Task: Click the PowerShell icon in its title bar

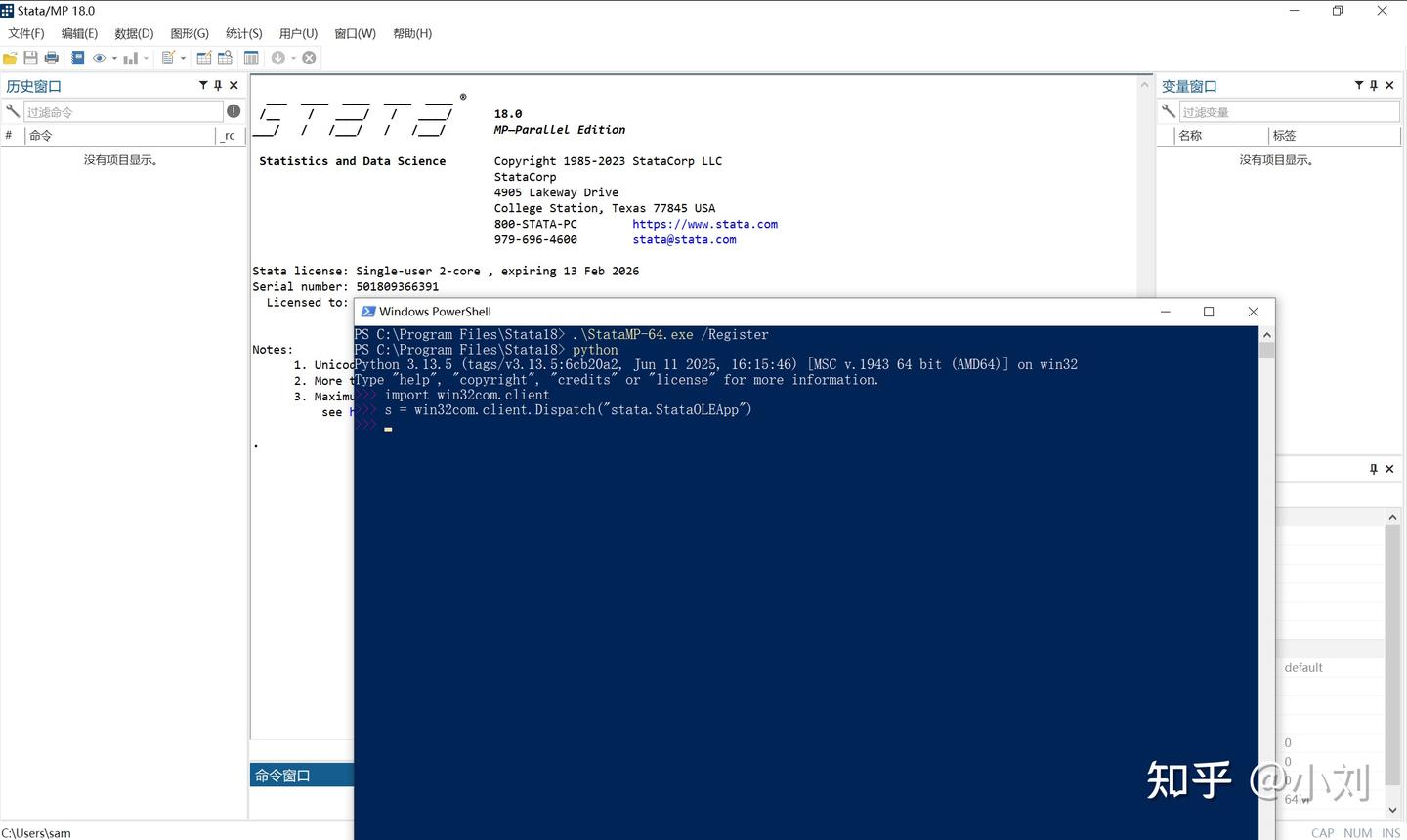Action: point(368,312)
